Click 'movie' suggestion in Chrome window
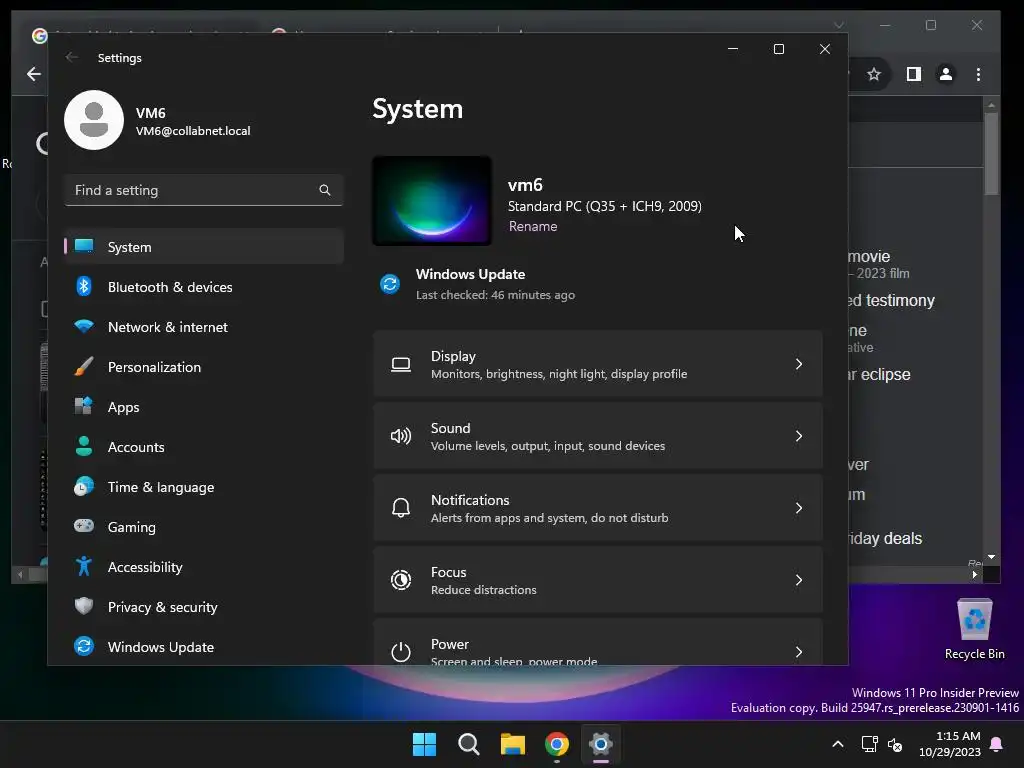Screen dimensions: 1024x768 [869, 256]
